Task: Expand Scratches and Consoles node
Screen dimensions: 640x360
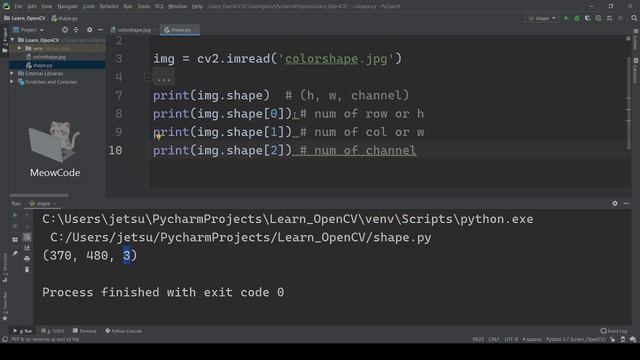Action: pyautogui.click(x=12, y=82)
